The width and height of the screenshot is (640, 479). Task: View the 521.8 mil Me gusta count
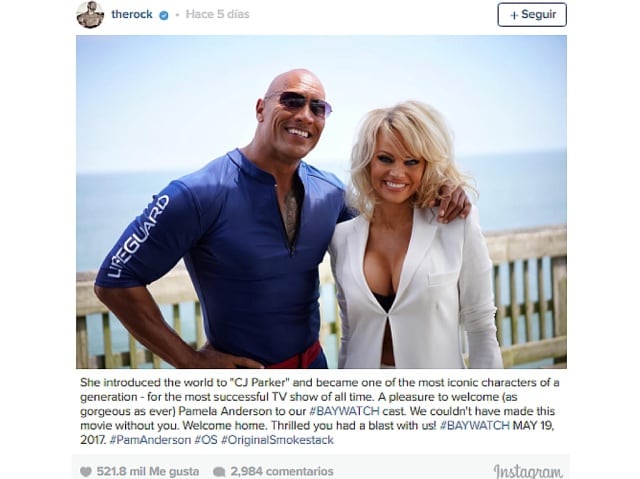click(148, 472)
